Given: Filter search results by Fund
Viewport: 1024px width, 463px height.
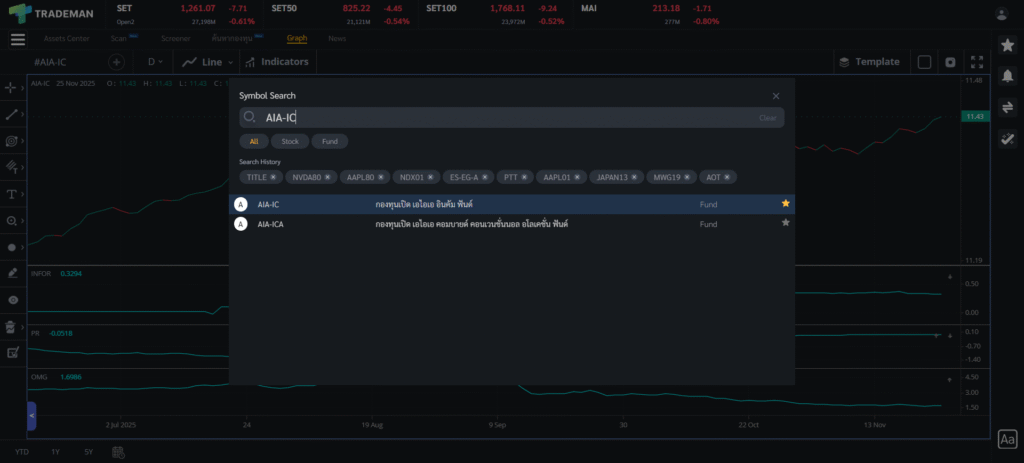Looking at the screenshot, I should click(329, 142).
